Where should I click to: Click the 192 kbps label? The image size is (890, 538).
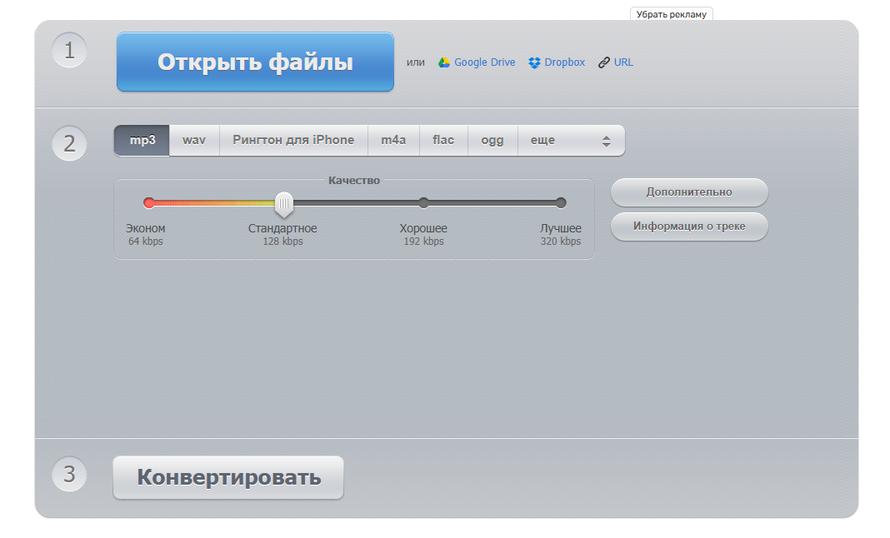423,241
